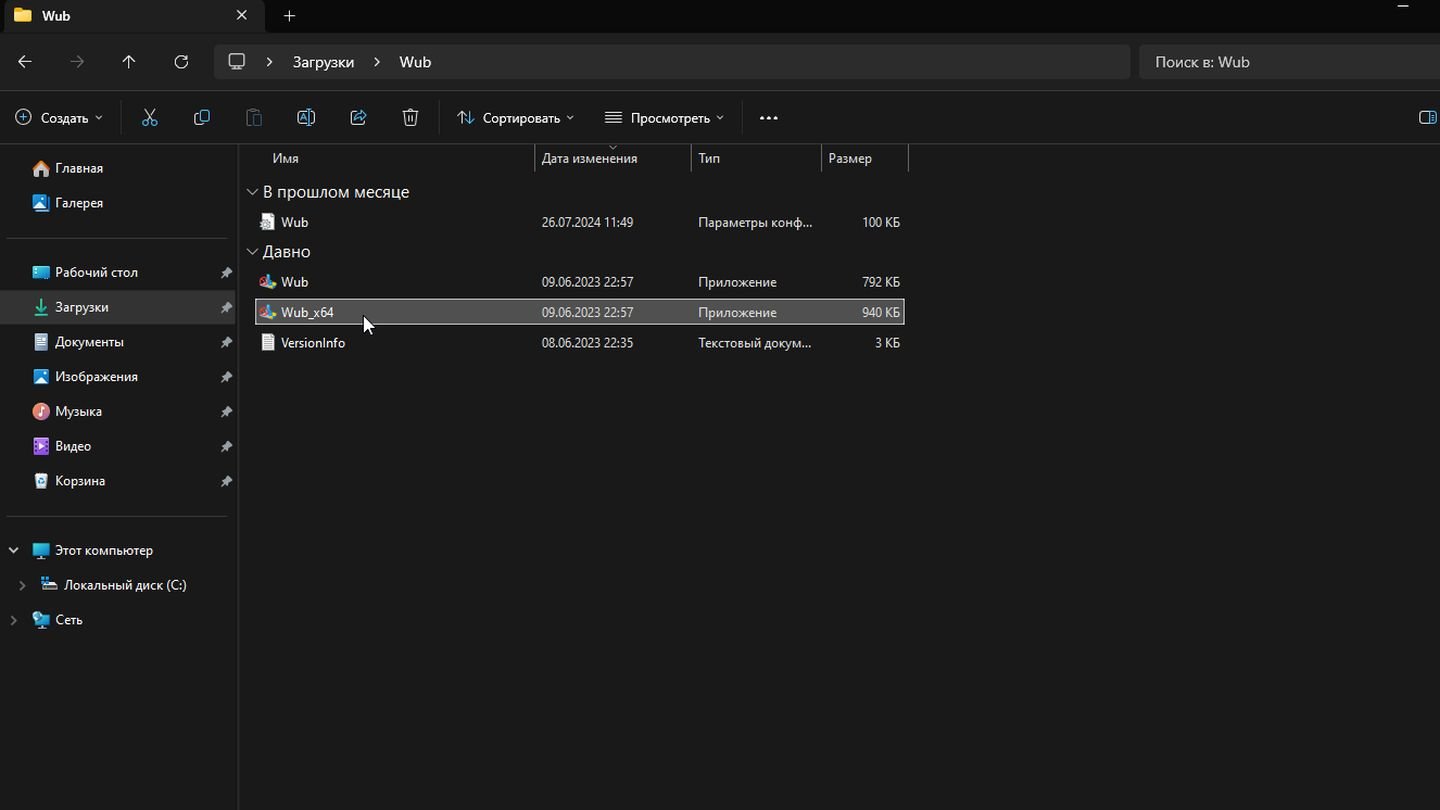Open the Создать menu
This screenshot has width=1440, height=810.
click(x=59, y=118)
